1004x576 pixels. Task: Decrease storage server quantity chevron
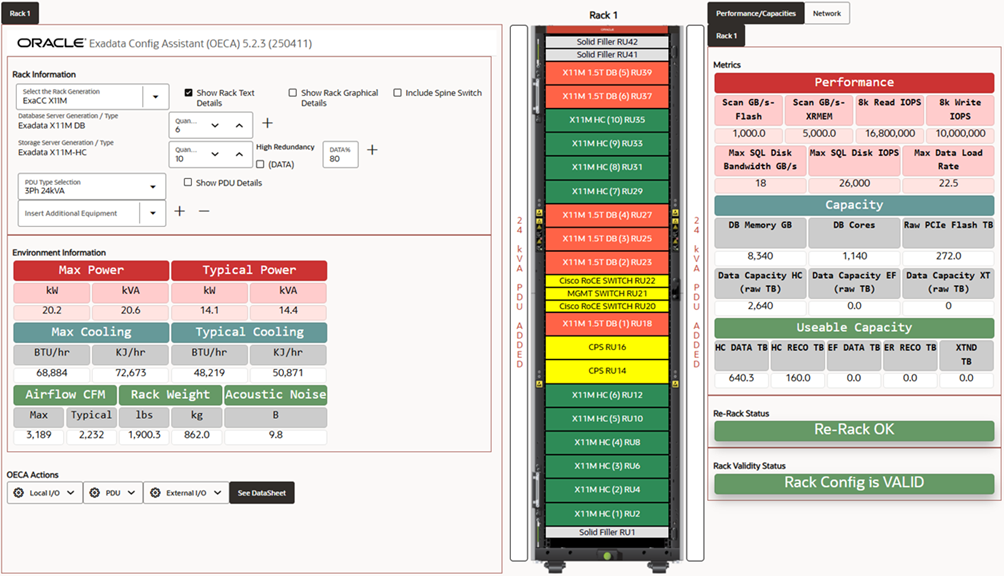[215, 154]
